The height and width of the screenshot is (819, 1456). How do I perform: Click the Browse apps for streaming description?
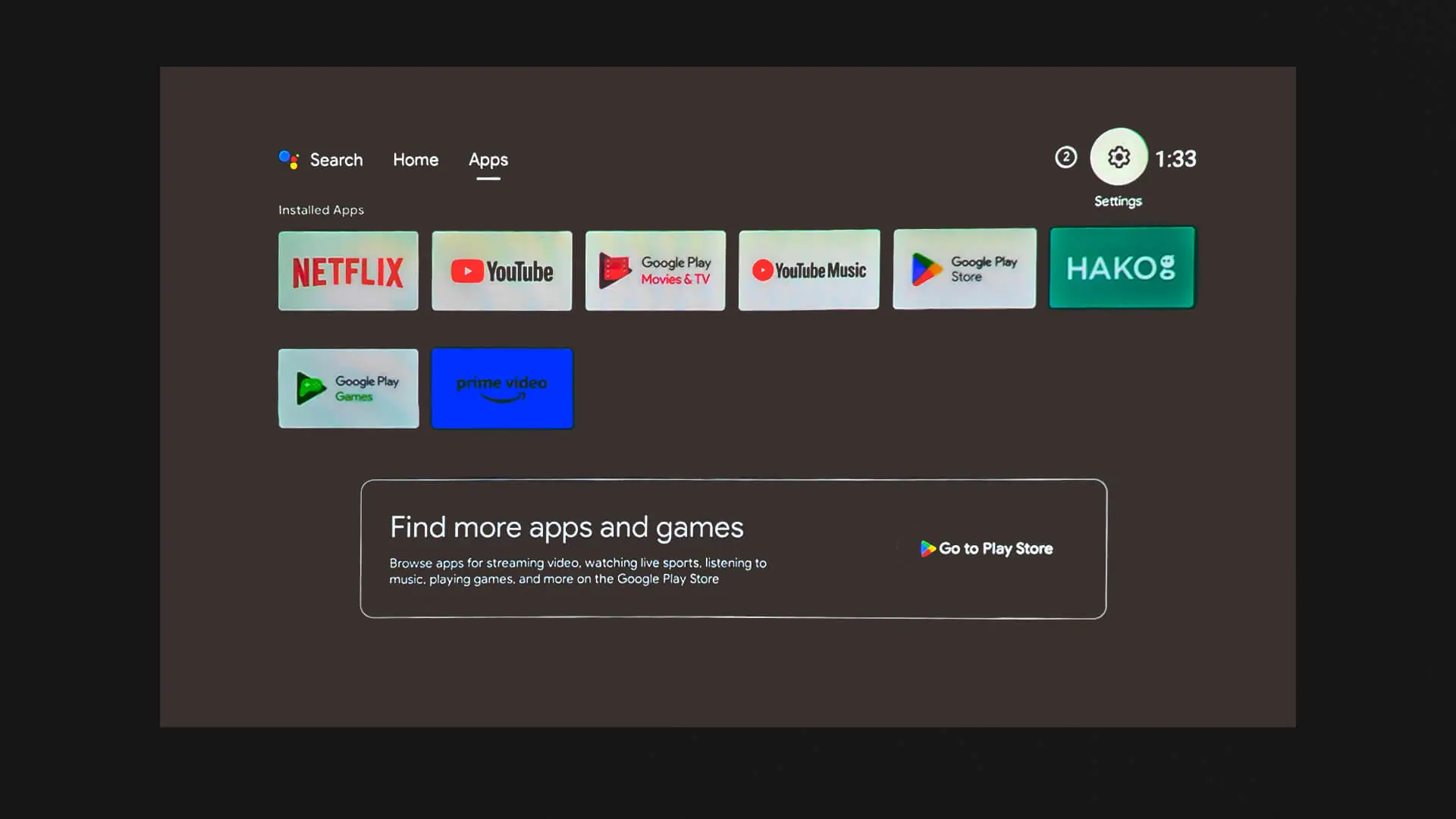coord(578,571)
